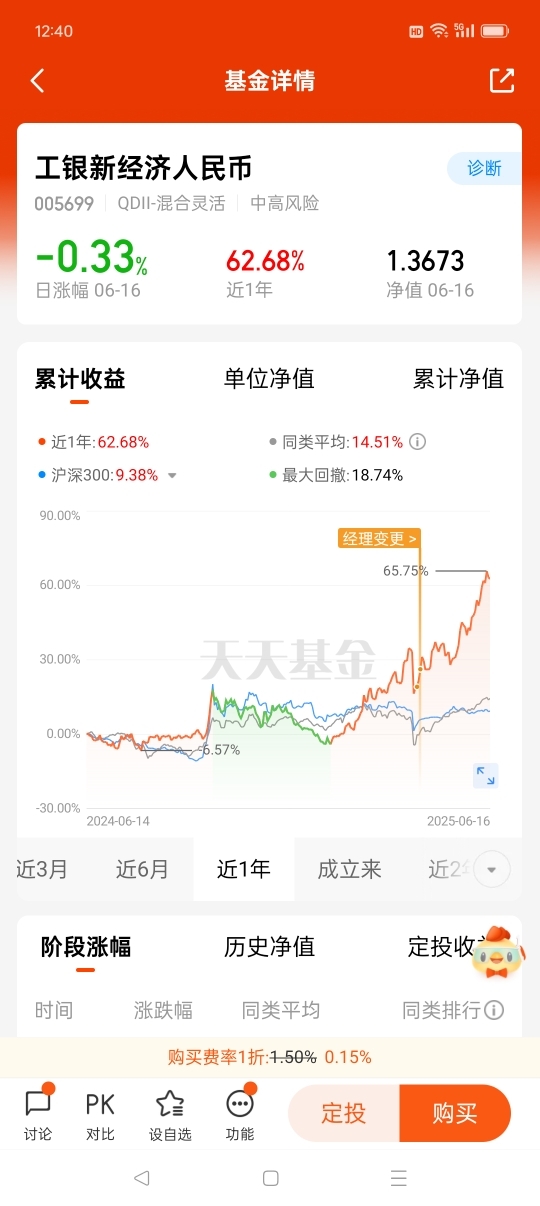Tap the info icon next to 同类排行
The width and height of the screenshot is (540, 1206).
(494, 1010)
